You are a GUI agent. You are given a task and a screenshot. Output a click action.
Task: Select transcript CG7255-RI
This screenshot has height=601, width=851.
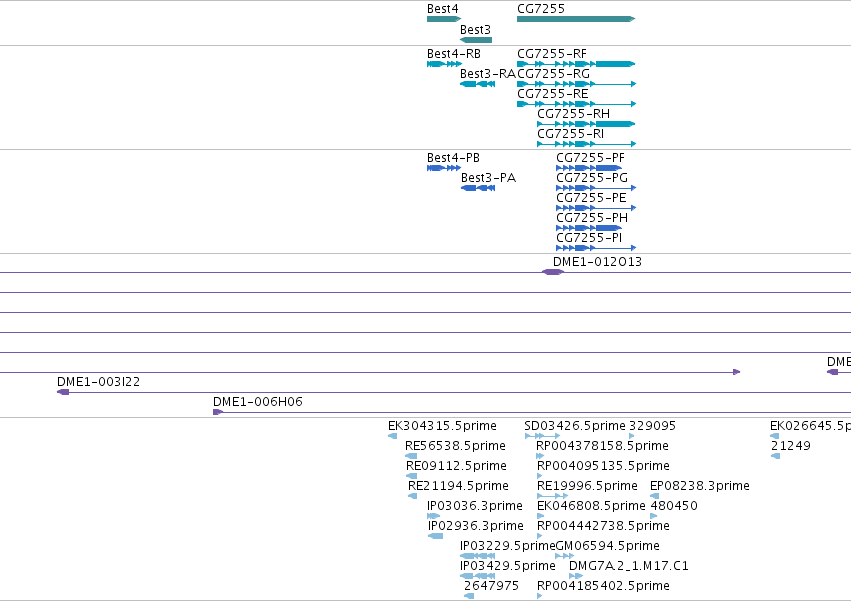[587, 144]
